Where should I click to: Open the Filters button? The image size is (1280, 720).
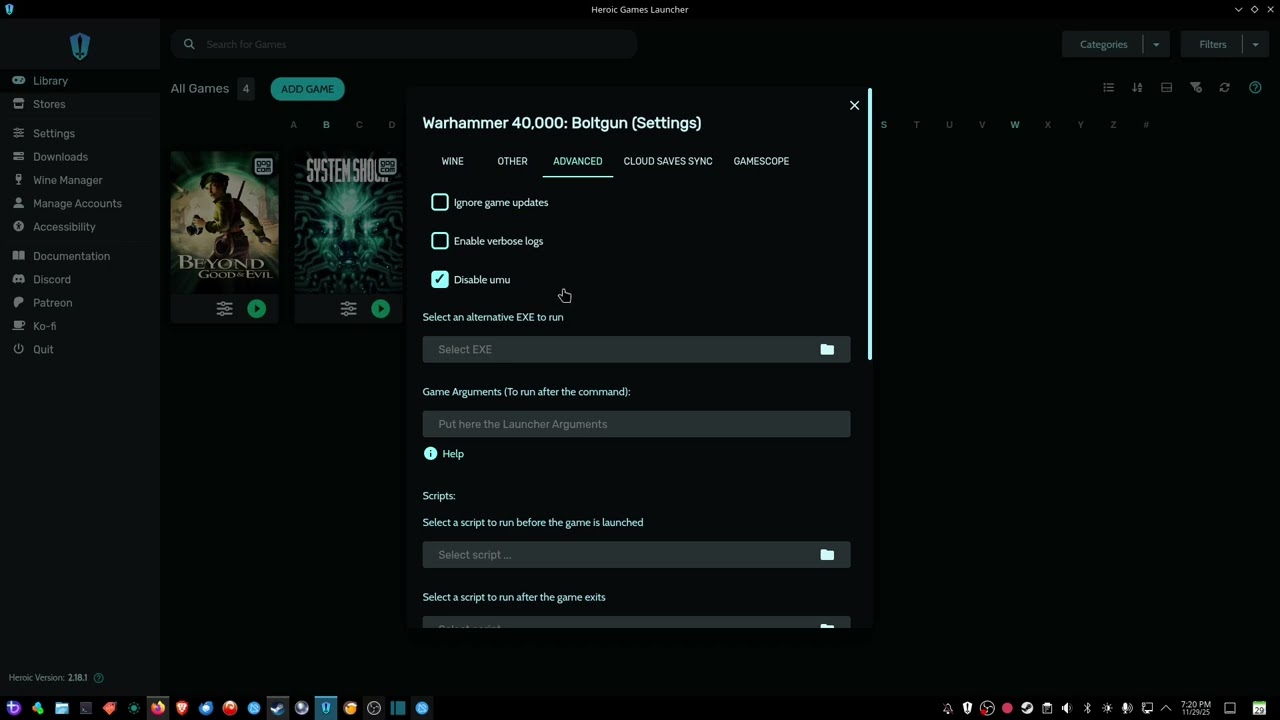click(1212, 44)
